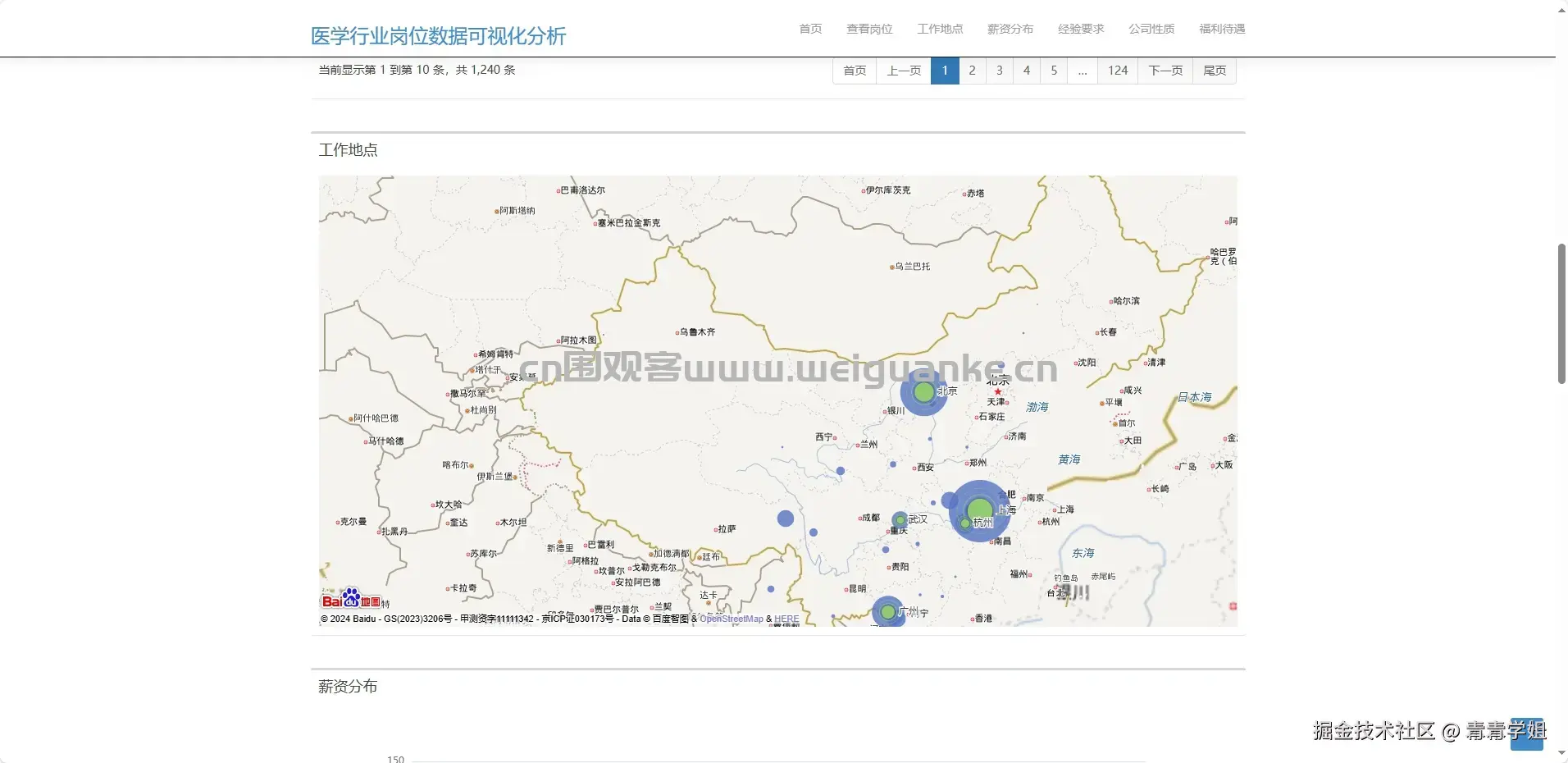Screen dimensions: 1568x763
Task: Click the site title 医学行业岗位数据可视化分析
Action: click(x=438, y=36)
